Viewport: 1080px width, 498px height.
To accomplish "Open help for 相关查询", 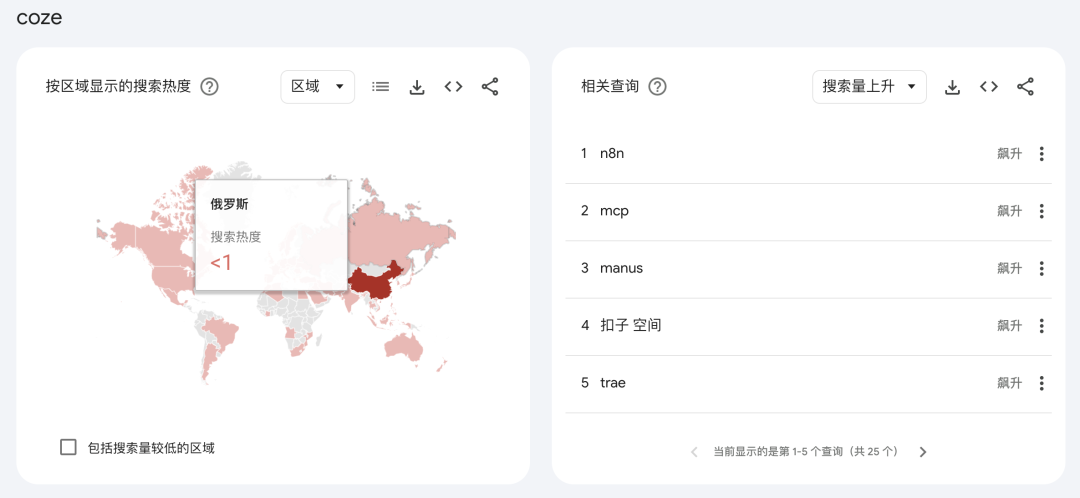I will [657, 87].
